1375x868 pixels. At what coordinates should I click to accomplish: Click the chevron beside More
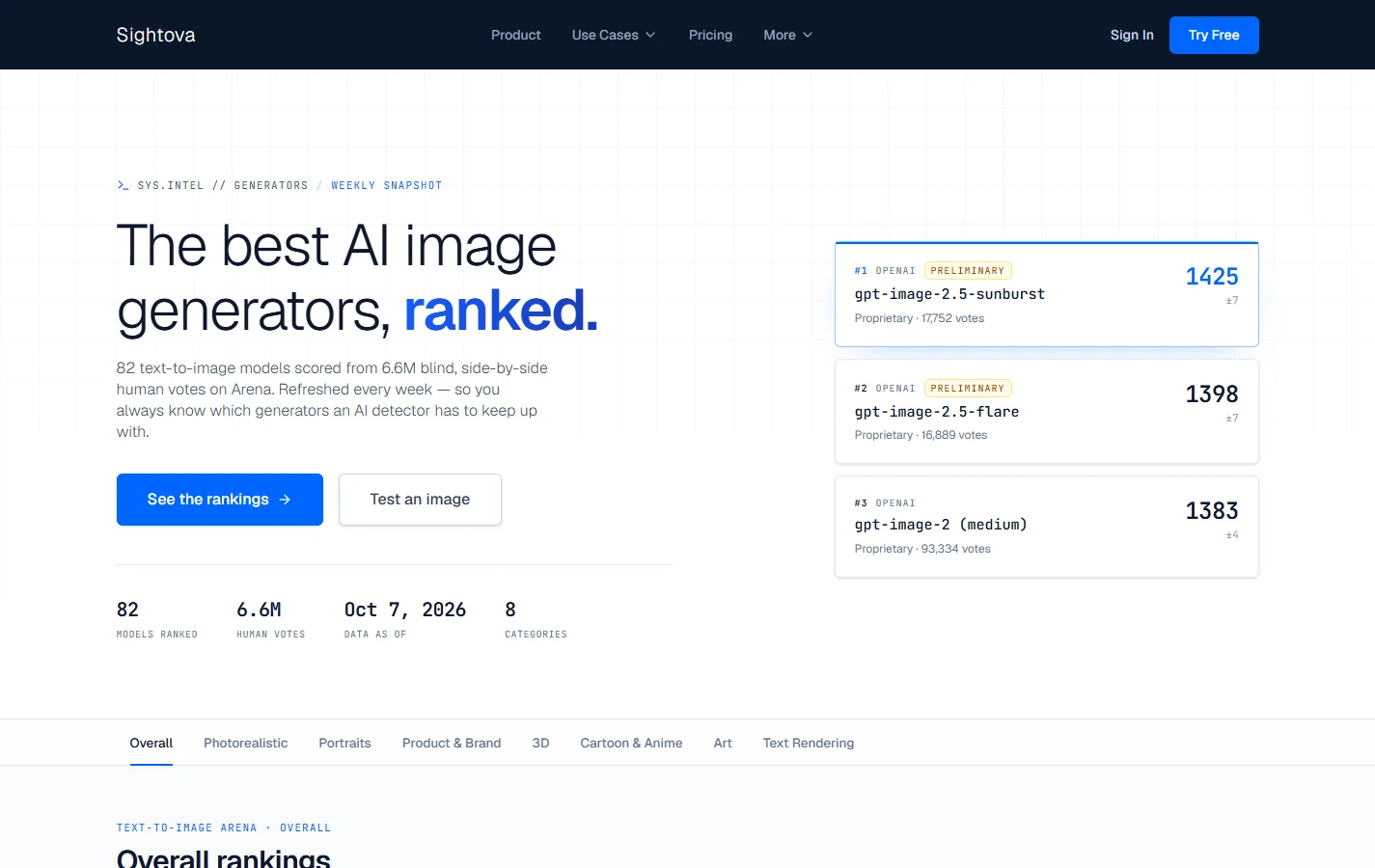pos(808,35)
